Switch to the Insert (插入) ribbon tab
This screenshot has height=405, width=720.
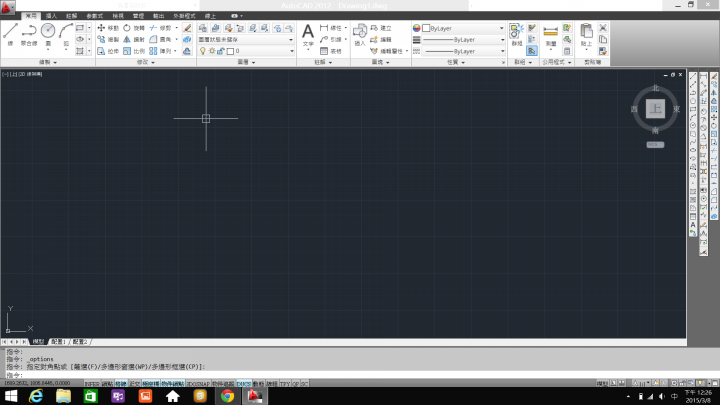[51, 16]
